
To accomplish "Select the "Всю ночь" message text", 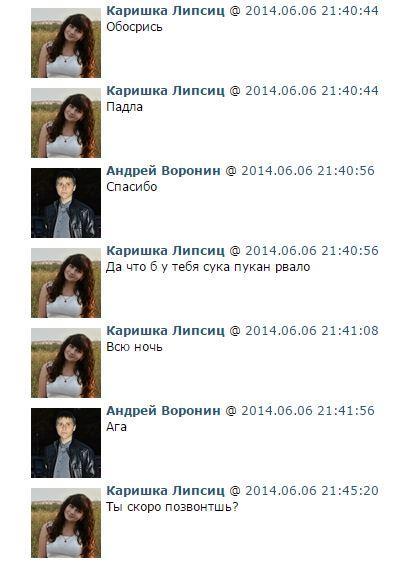I will 134,347.
